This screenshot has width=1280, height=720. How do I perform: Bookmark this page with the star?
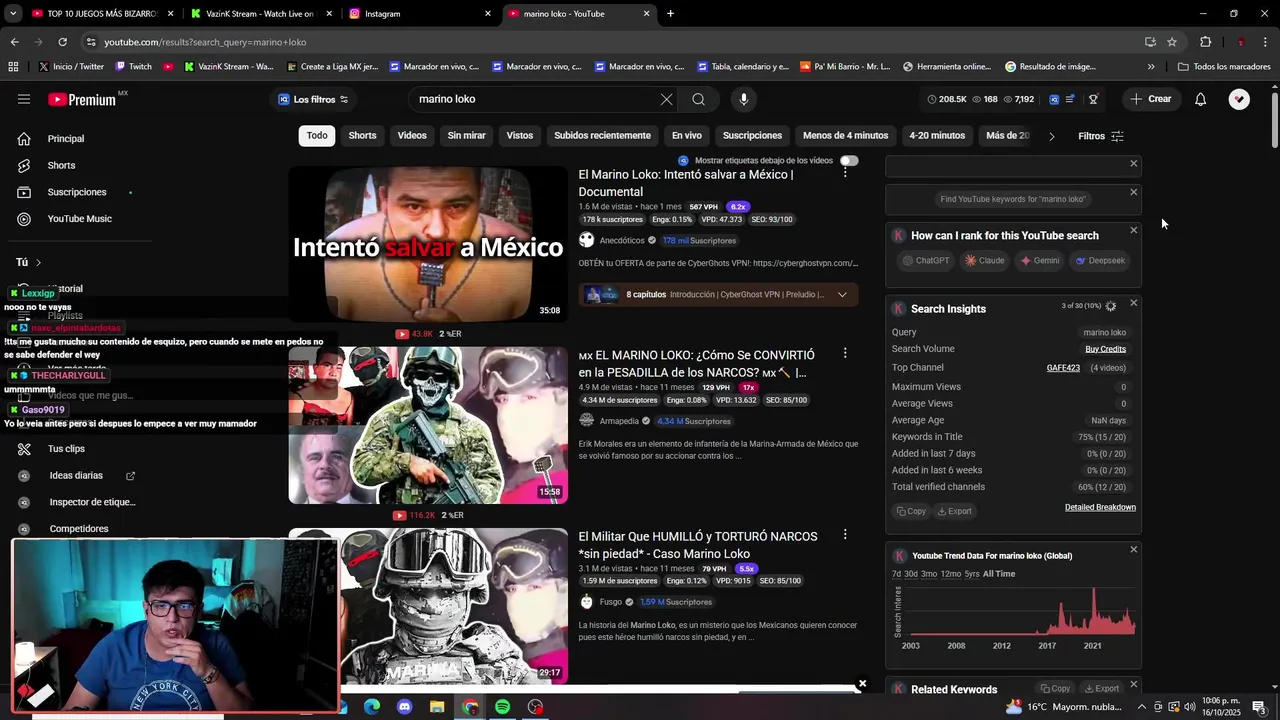coord(1172,42)
